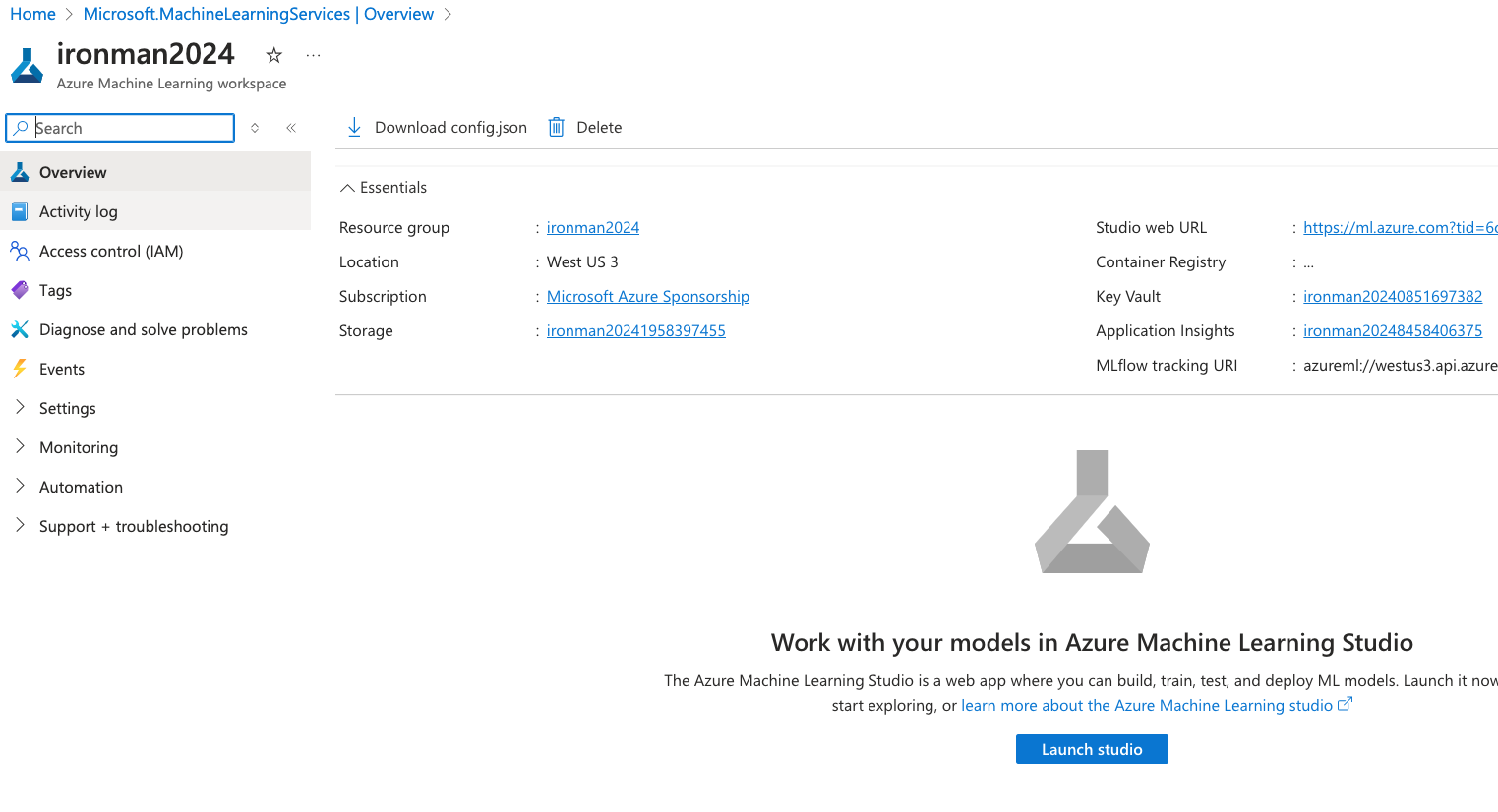Open Access control (IAM)

pyautogui.click(x=155, y=251)
